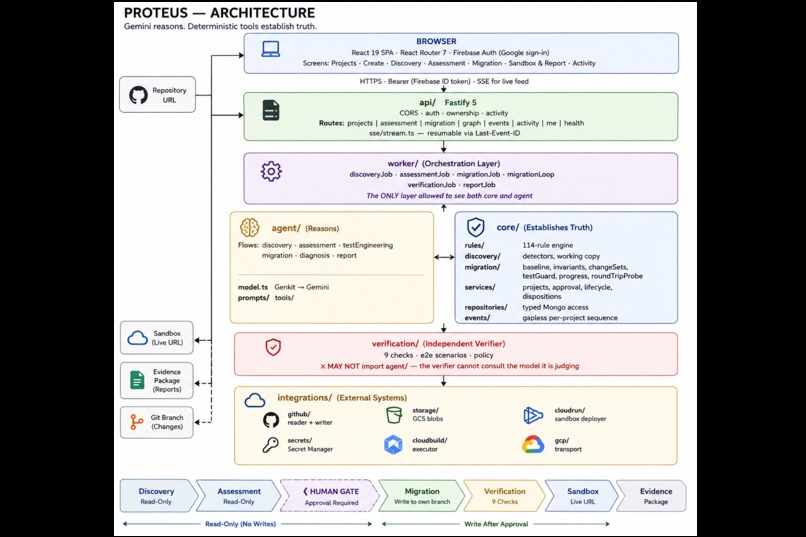This screenshot has height=537, width=806.
Task: Click the 'verification/ (Independent Verifier)' heading
Action: point(438,343)
